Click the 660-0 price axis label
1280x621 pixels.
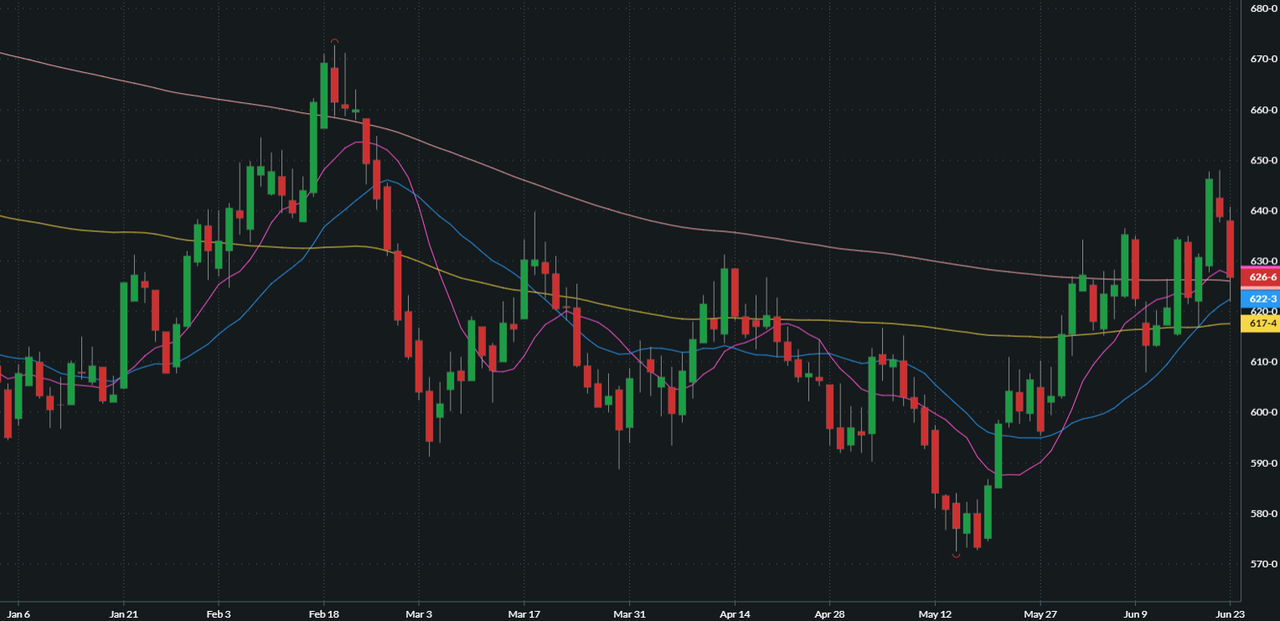click(x=1262, y=110)
